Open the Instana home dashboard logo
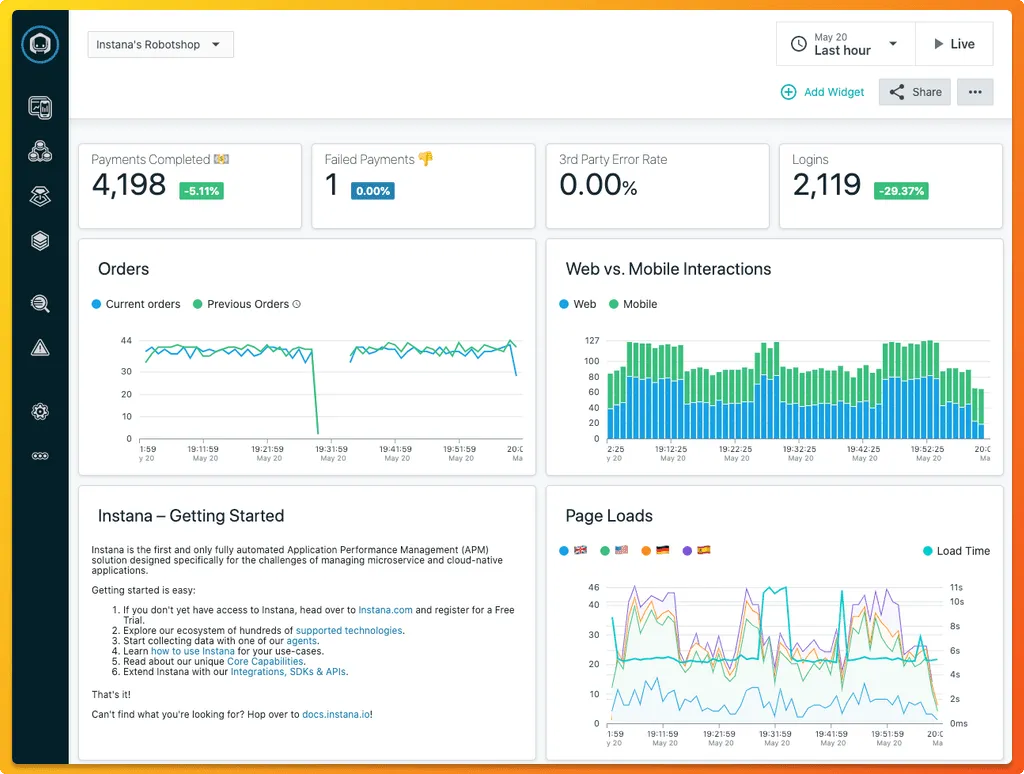The height and width of the screenshot is (774, 1024). pyautogui.click(x=40, y=44)
